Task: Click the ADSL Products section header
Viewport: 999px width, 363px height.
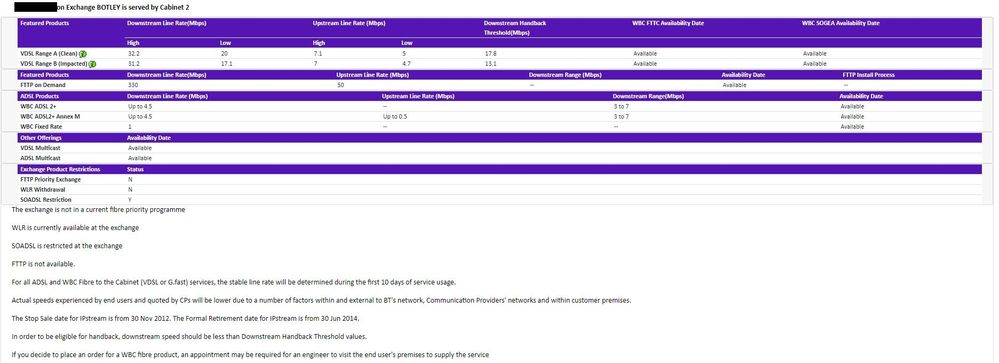Action: pyautogui.click(x=40, y=96)
